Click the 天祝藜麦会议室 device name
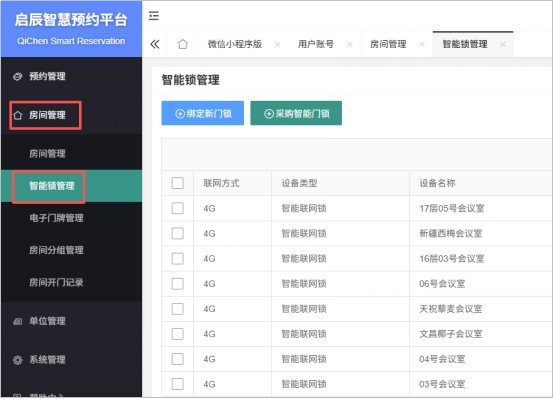The image size is (553, 399). pyautogui.click(x=451, y=309)
